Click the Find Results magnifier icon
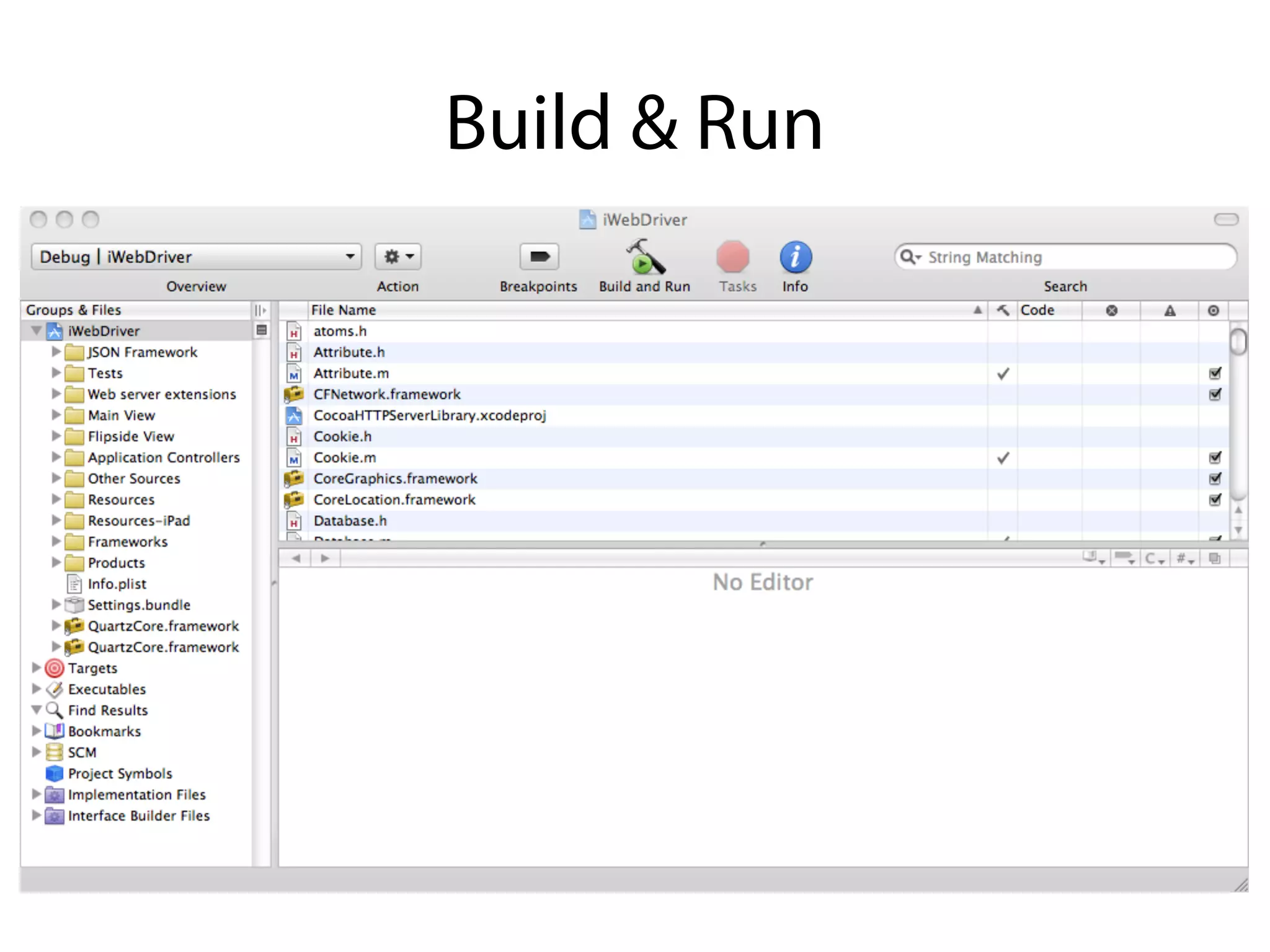The image size is (1270, 952). point(55,710)
